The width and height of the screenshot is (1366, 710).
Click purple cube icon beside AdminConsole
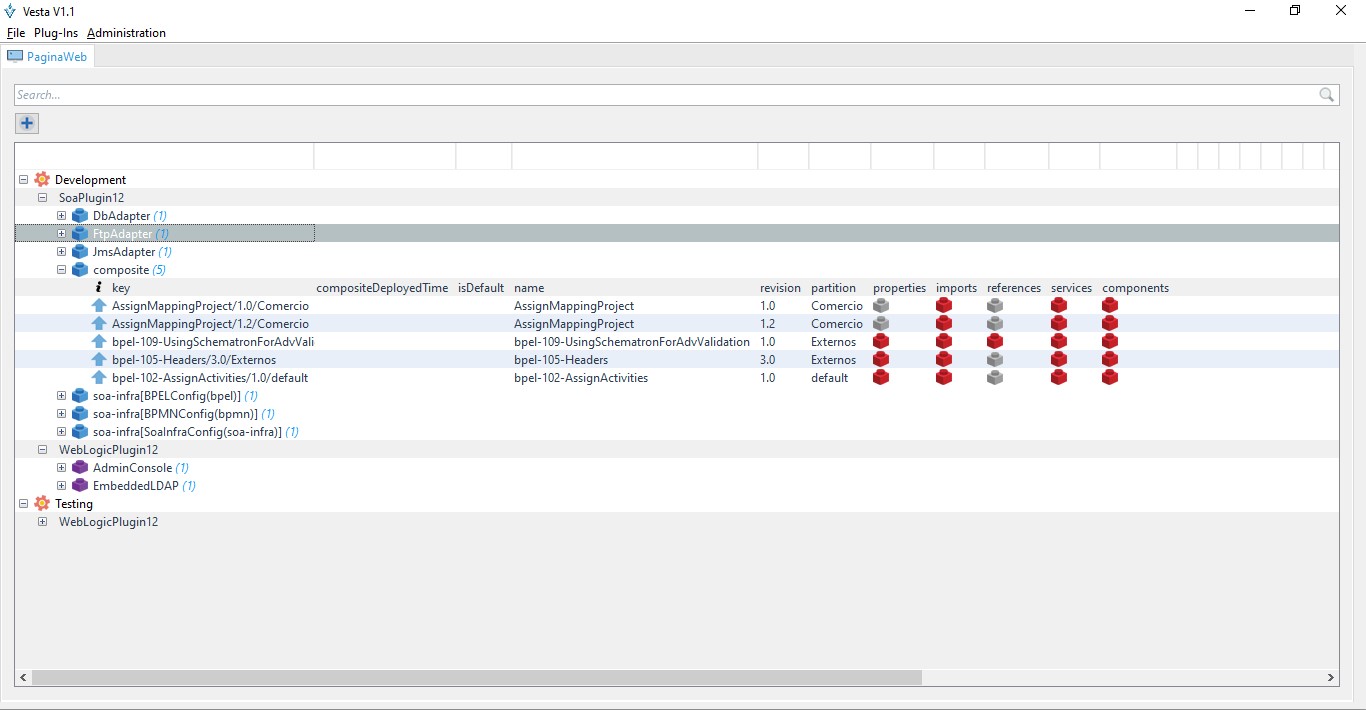[x=80, y=468]
